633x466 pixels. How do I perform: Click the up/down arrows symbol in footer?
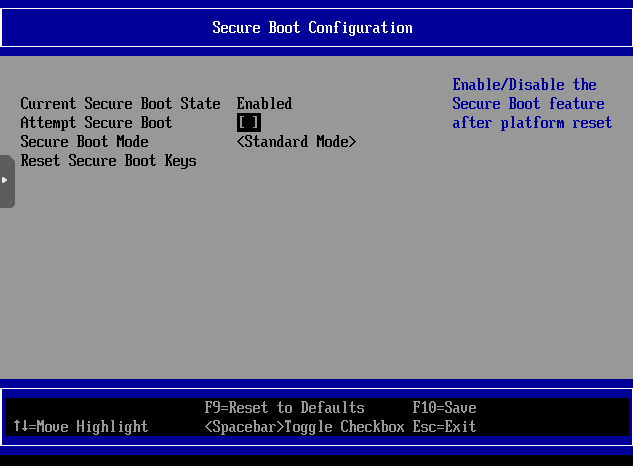[x=20, y=427]
